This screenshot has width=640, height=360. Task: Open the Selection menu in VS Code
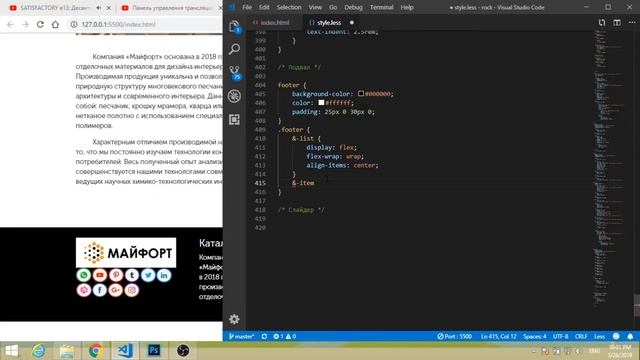click(x=289, y=7)
